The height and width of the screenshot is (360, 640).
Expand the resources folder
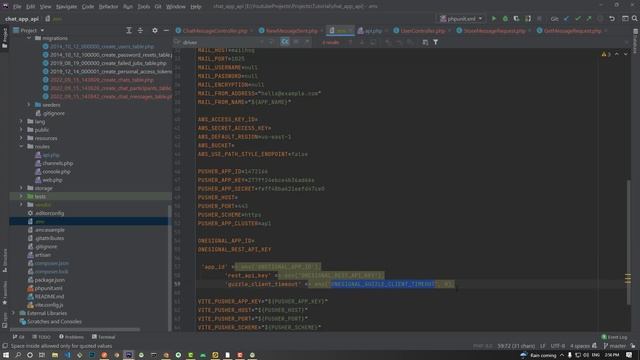(21, 138)
